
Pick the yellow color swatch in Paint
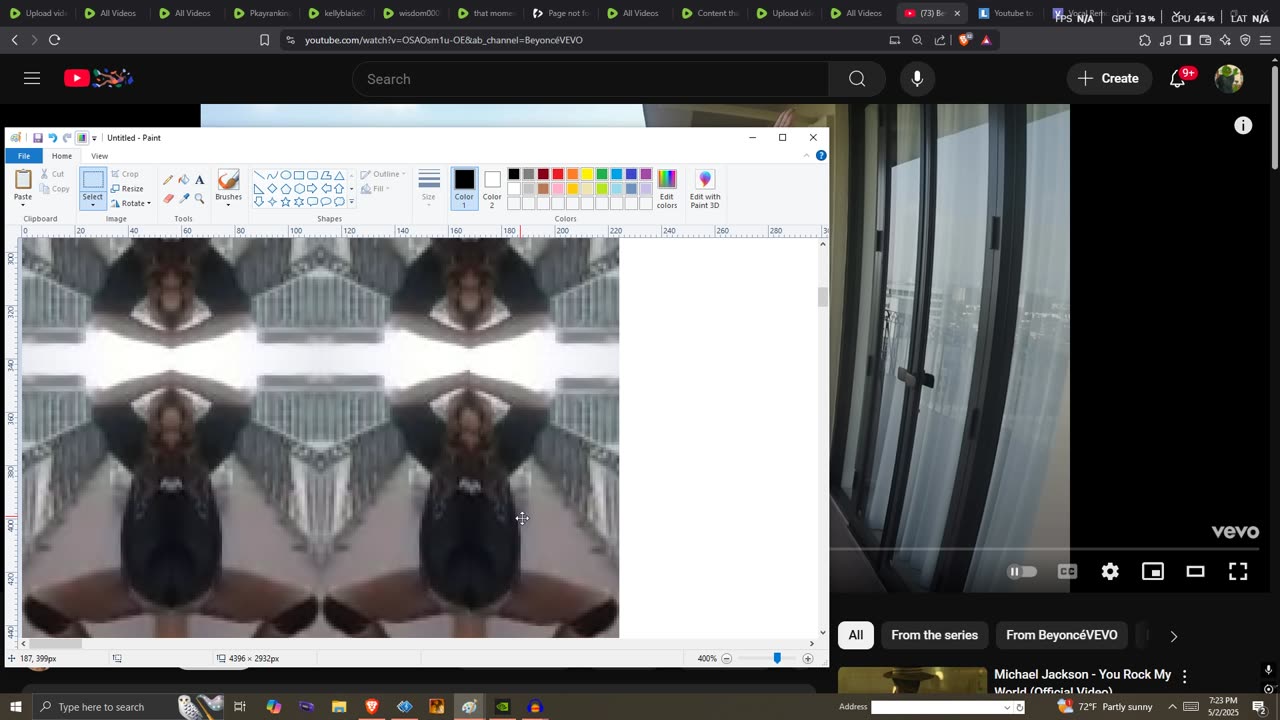587,174
